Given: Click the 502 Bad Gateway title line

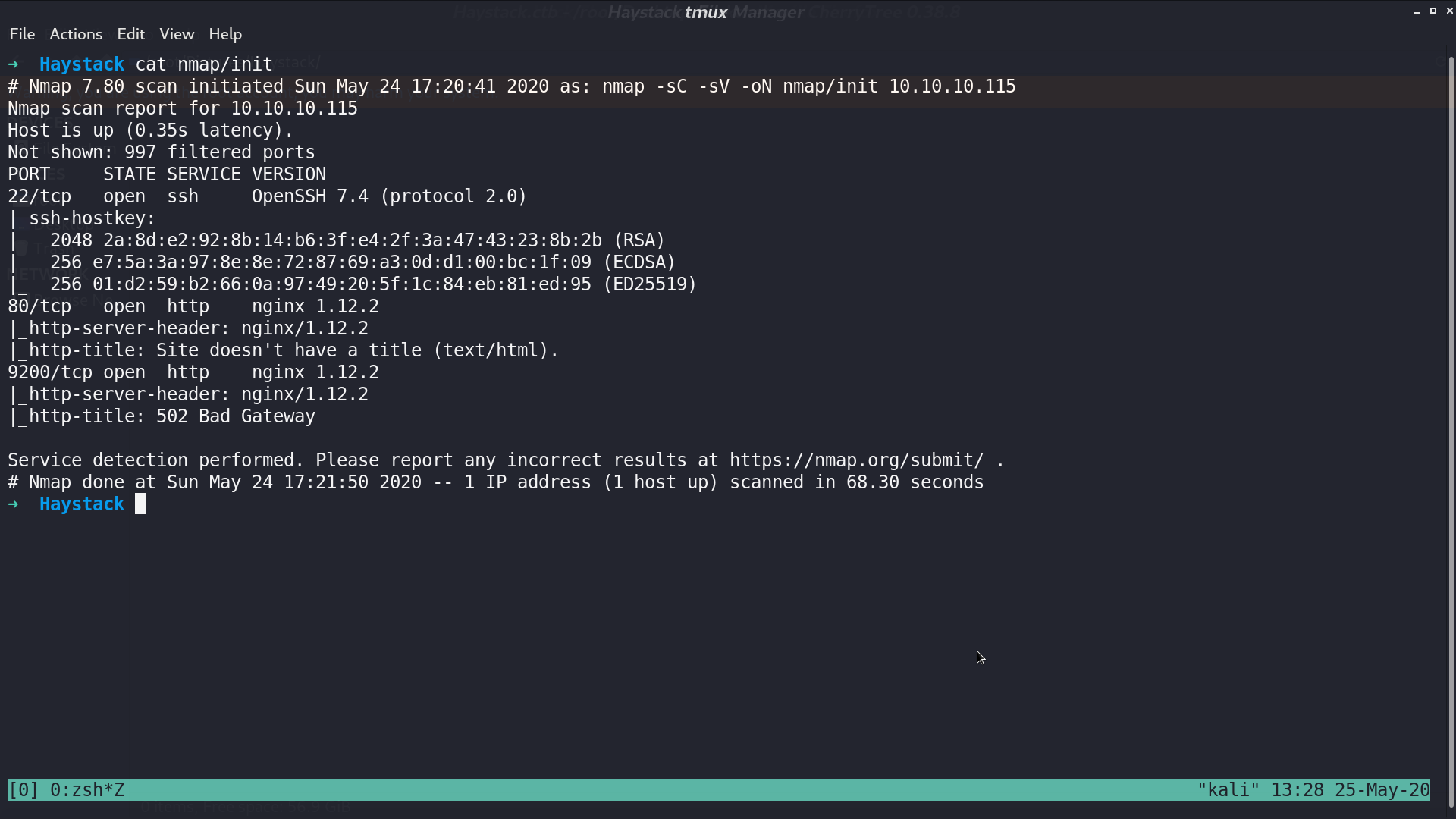Looking at the screenshot, I should [162, 416].
